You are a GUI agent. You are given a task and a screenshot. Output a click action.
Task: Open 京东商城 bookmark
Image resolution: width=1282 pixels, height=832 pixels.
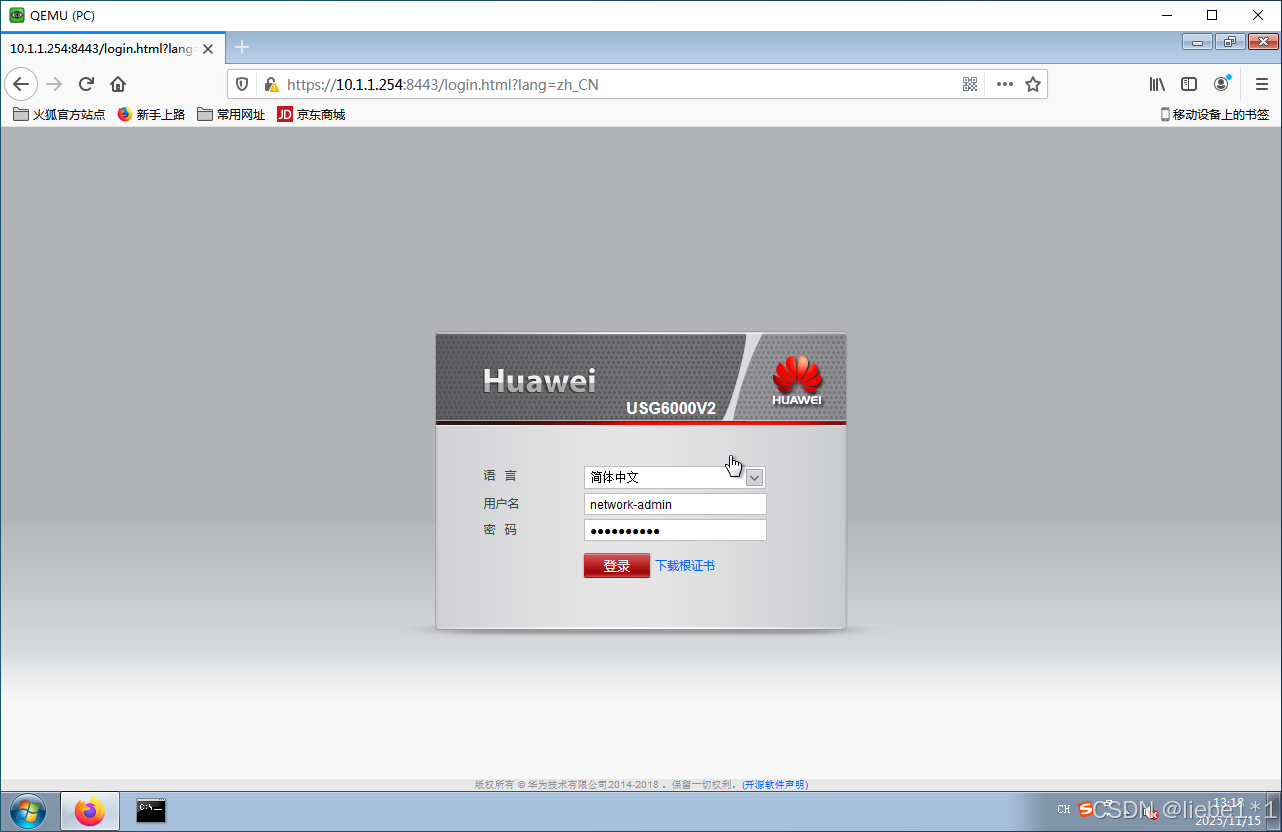311,114
